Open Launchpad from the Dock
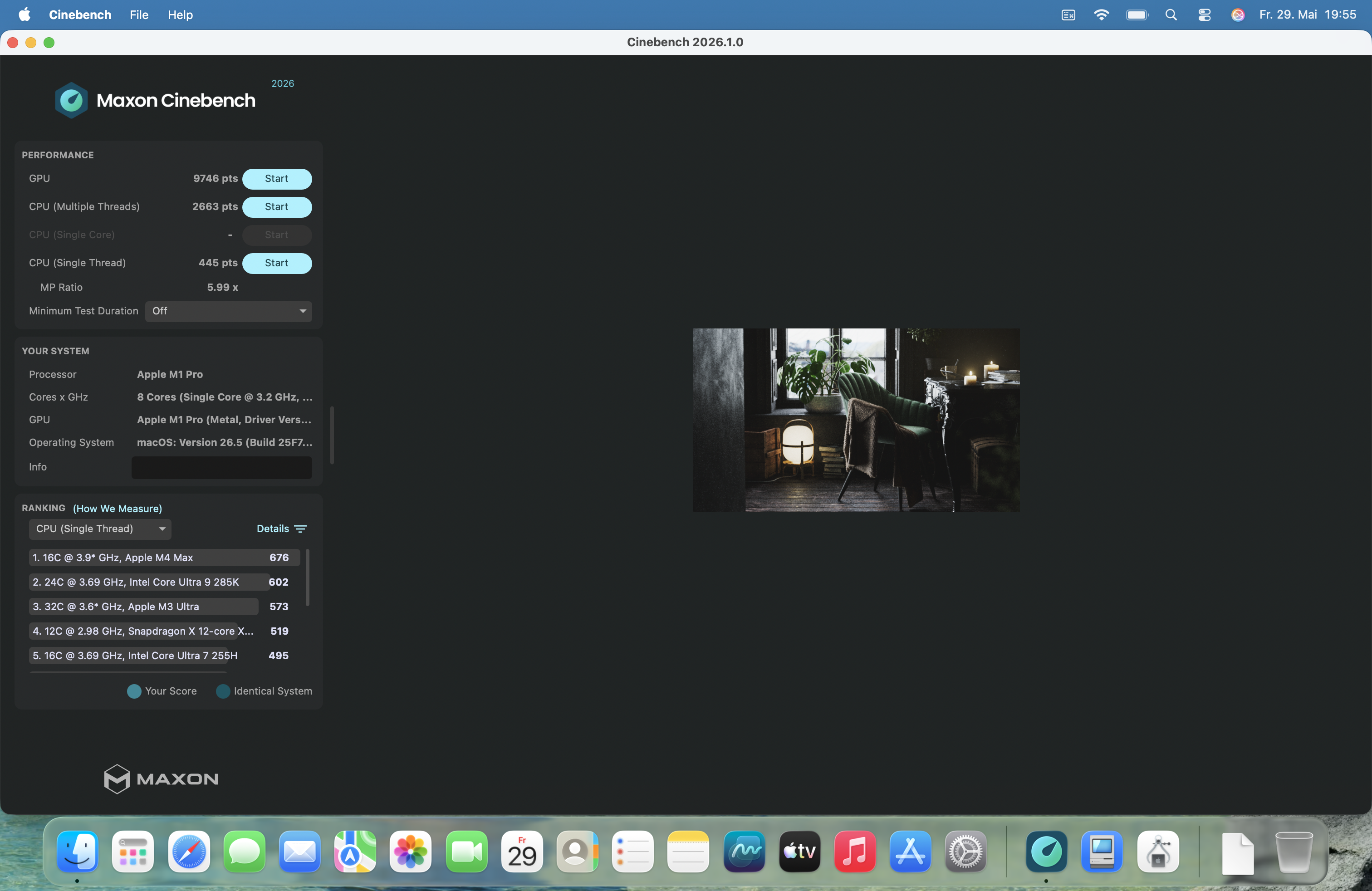 pyautogui.click(x=132, y=851)
